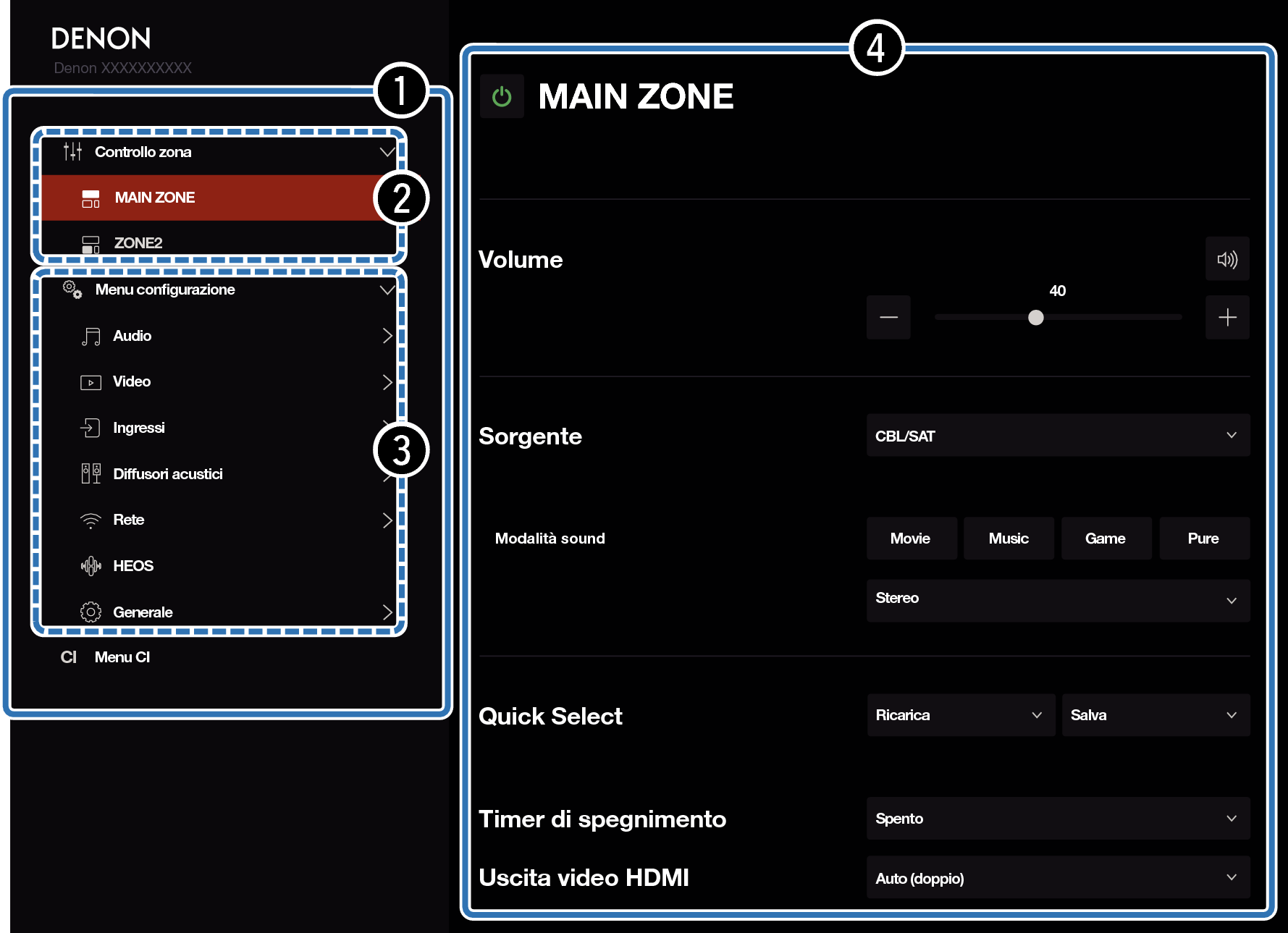Screen dimensions: 1288x933
Task: Mute the volume using the speaker icon
Action: coord(1227,259)
